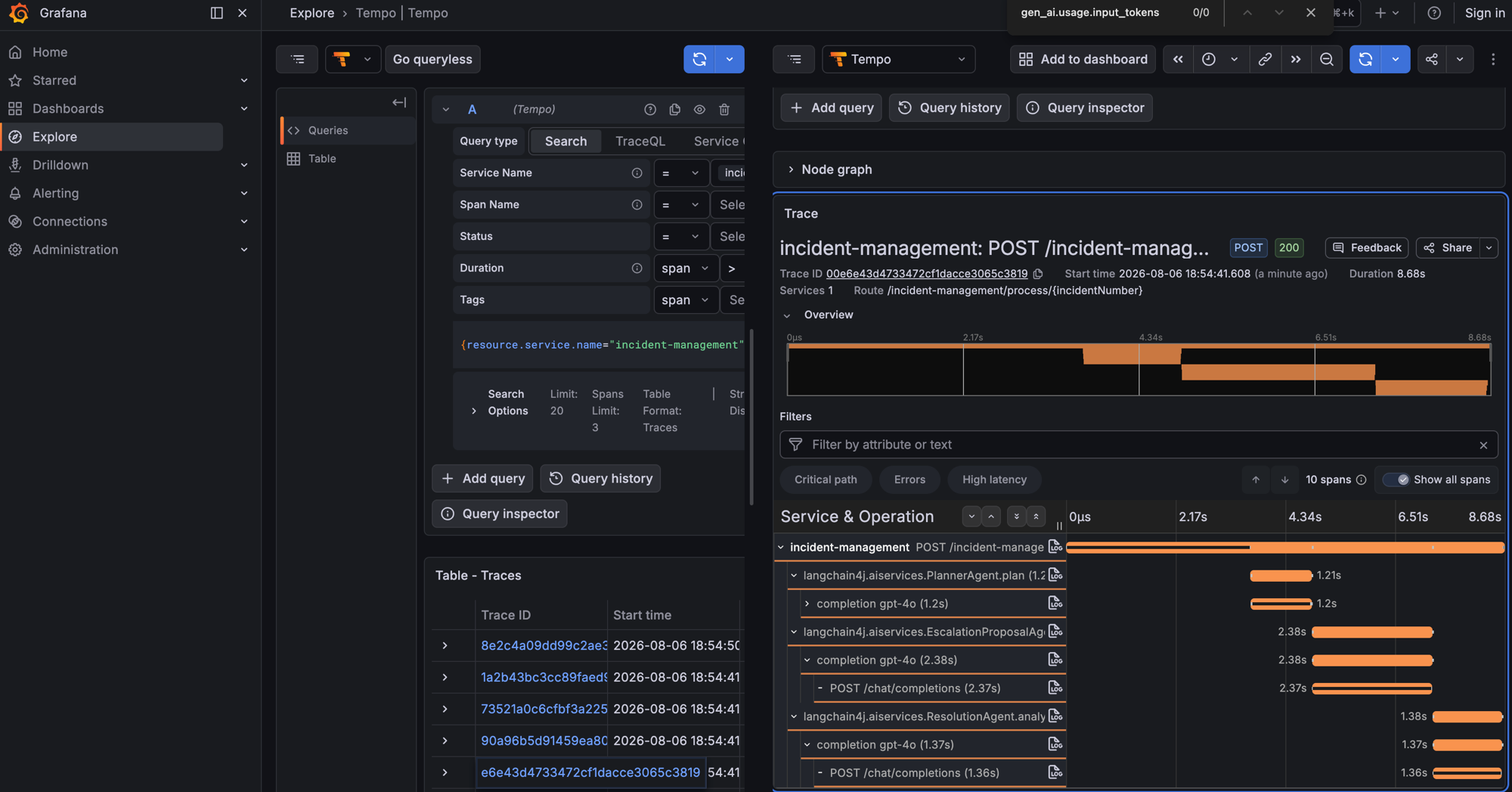The height and width of the screenshot is (792, 1512).
Task: Click Add to dashboard button
Action: point(1083,59)
